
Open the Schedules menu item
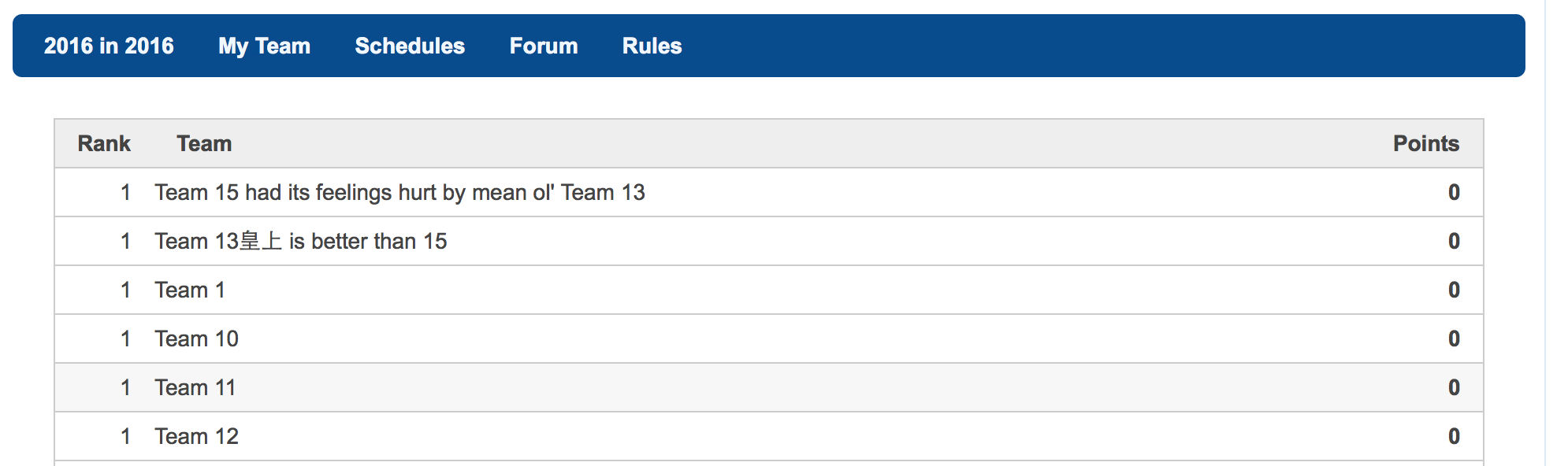(410, 46)
